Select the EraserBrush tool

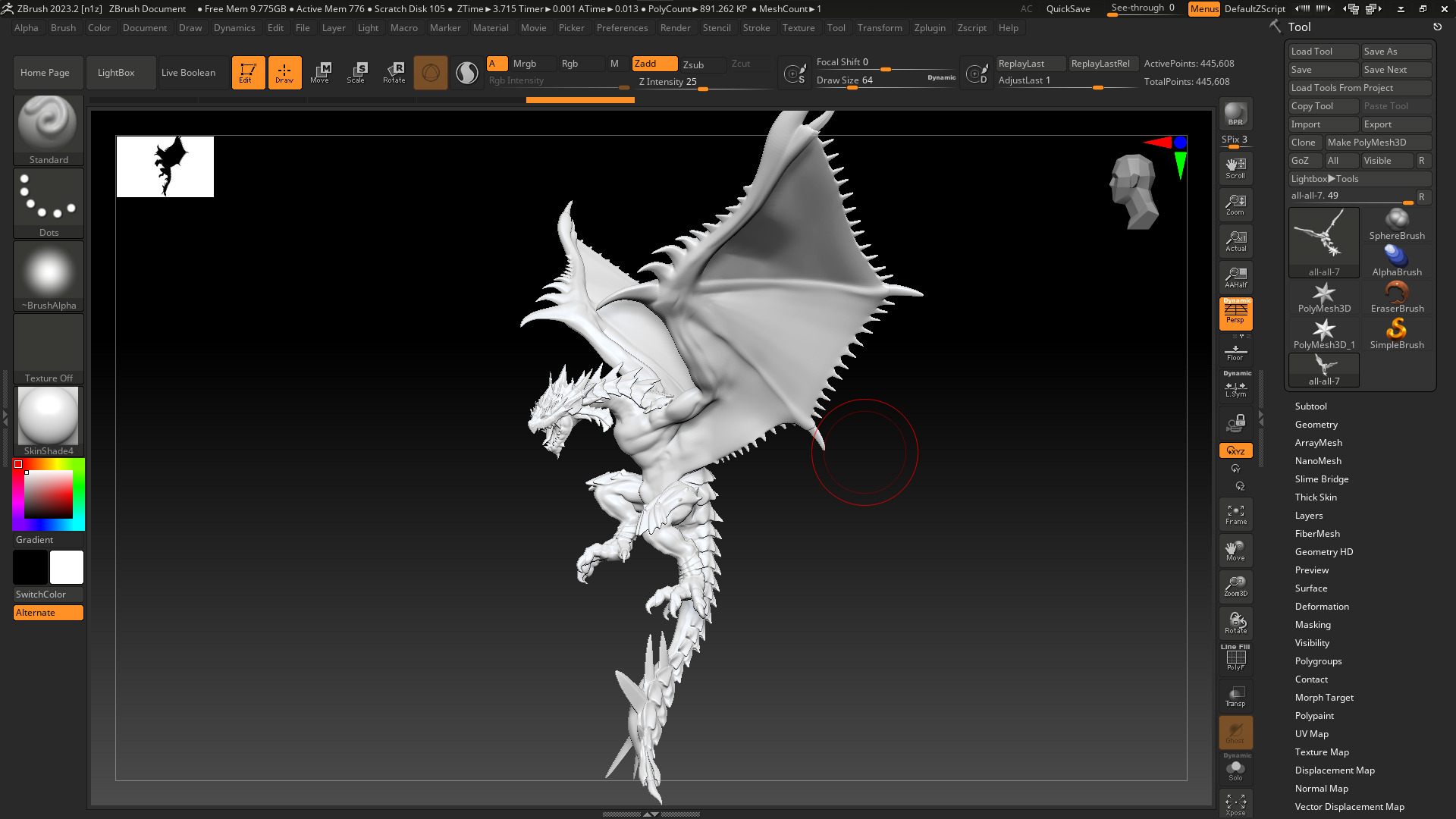coord(1397,297)
